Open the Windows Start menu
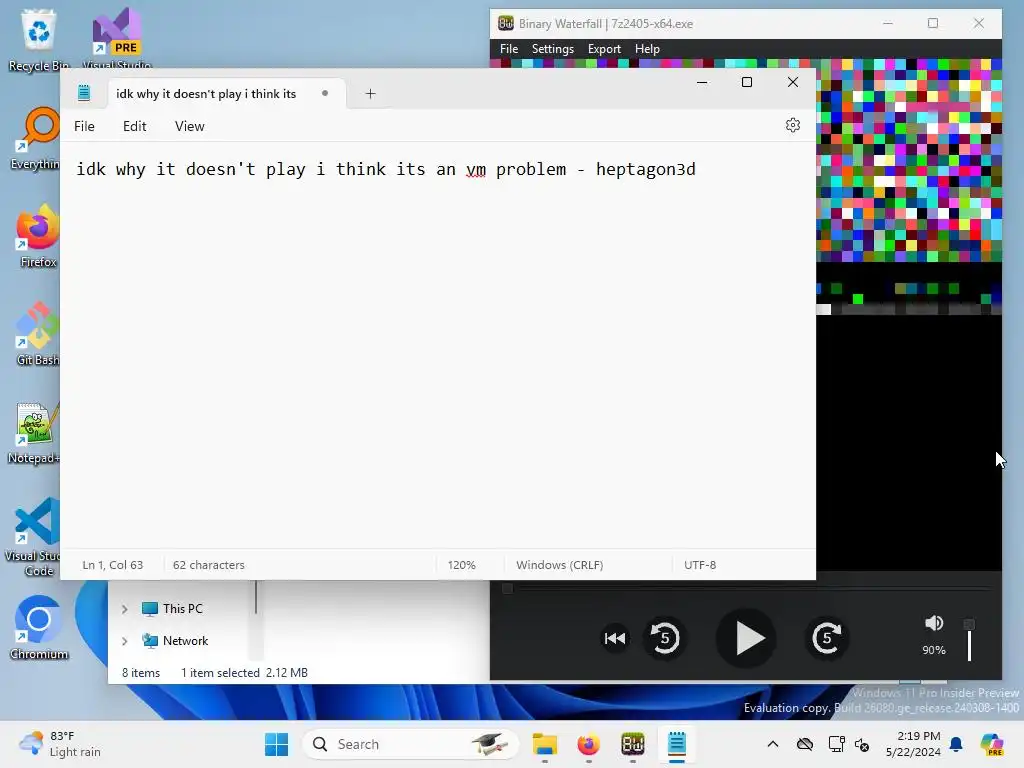The image size is (1024, 768). tap(276, 744)
